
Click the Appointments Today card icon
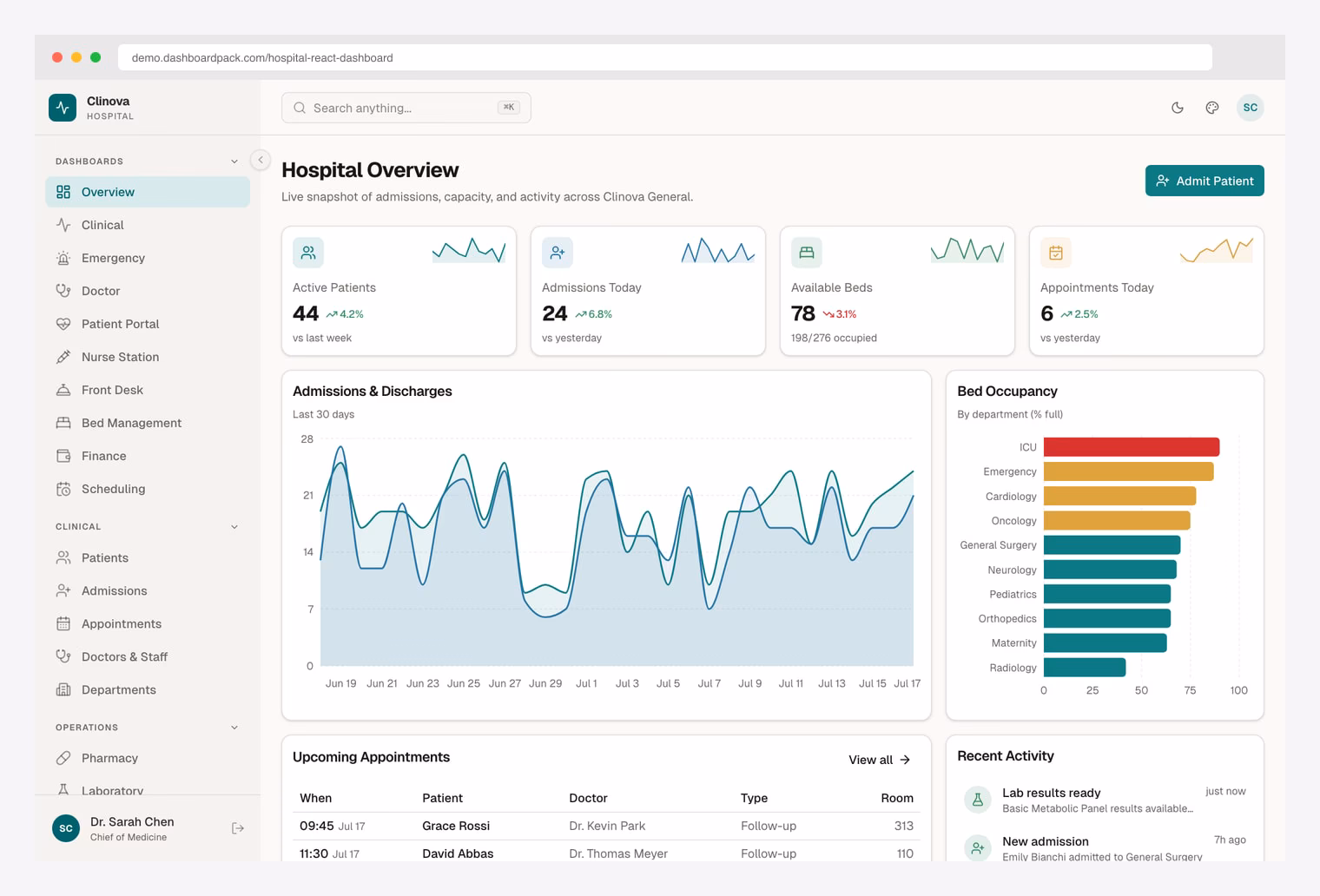(x=1056, y=253)
